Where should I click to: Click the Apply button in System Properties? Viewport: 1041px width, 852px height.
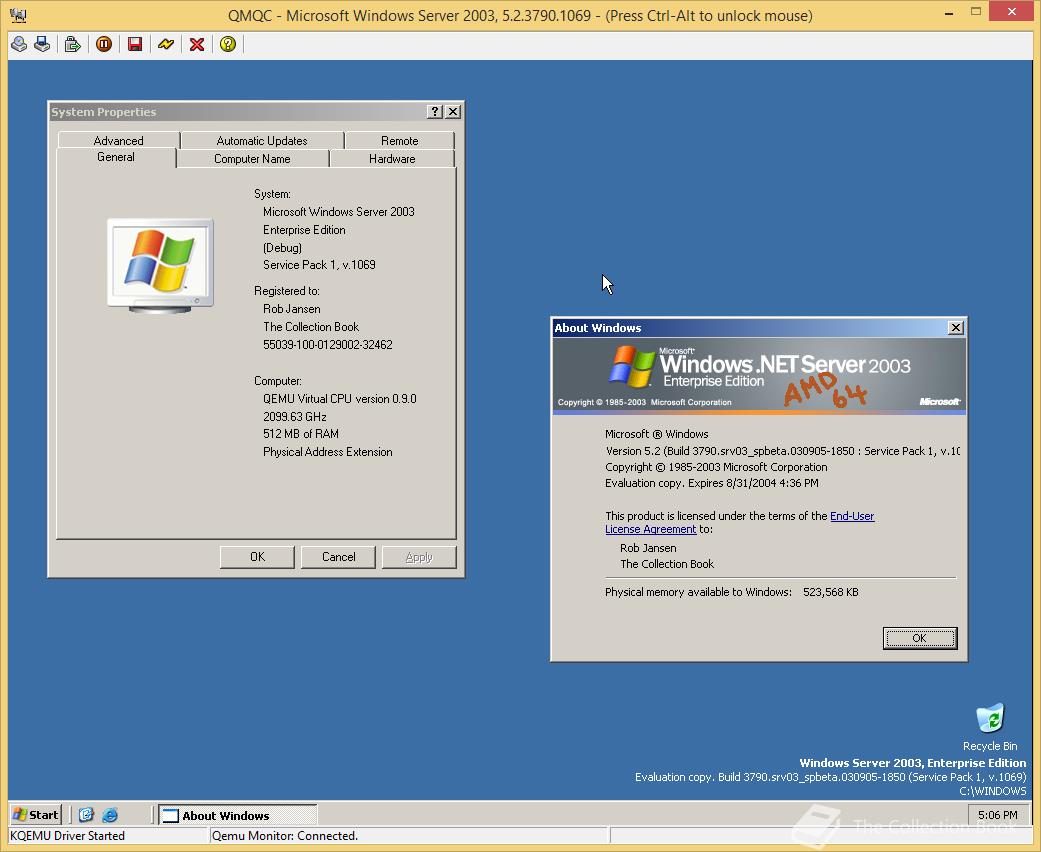419,557
